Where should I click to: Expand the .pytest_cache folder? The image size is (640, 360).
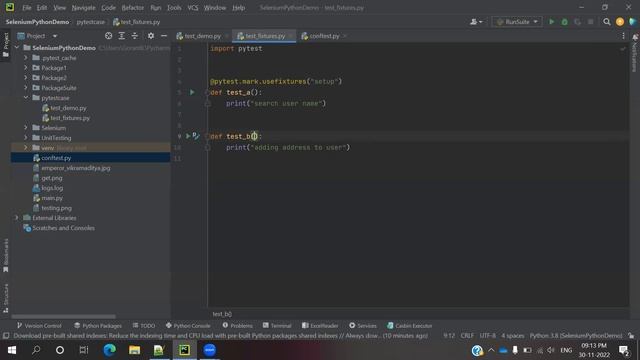(26, 58)
